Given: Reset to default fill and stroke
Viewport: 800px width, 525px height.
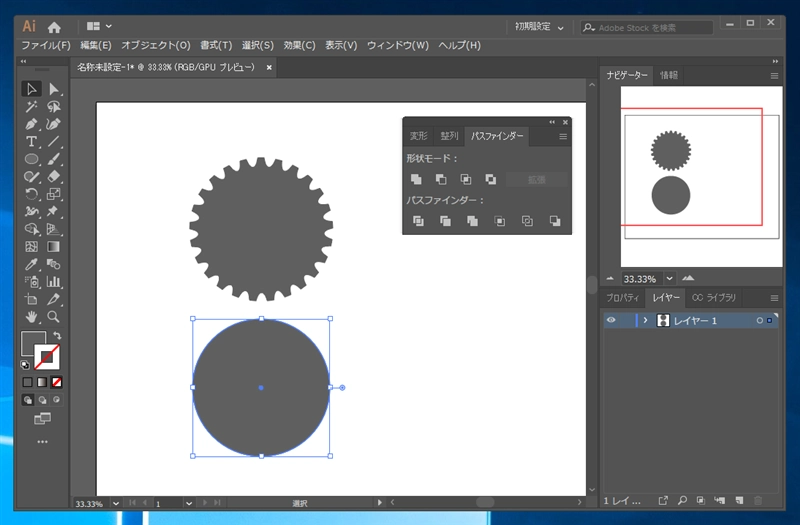Looking at the screenshot, I should coord(24,364).
